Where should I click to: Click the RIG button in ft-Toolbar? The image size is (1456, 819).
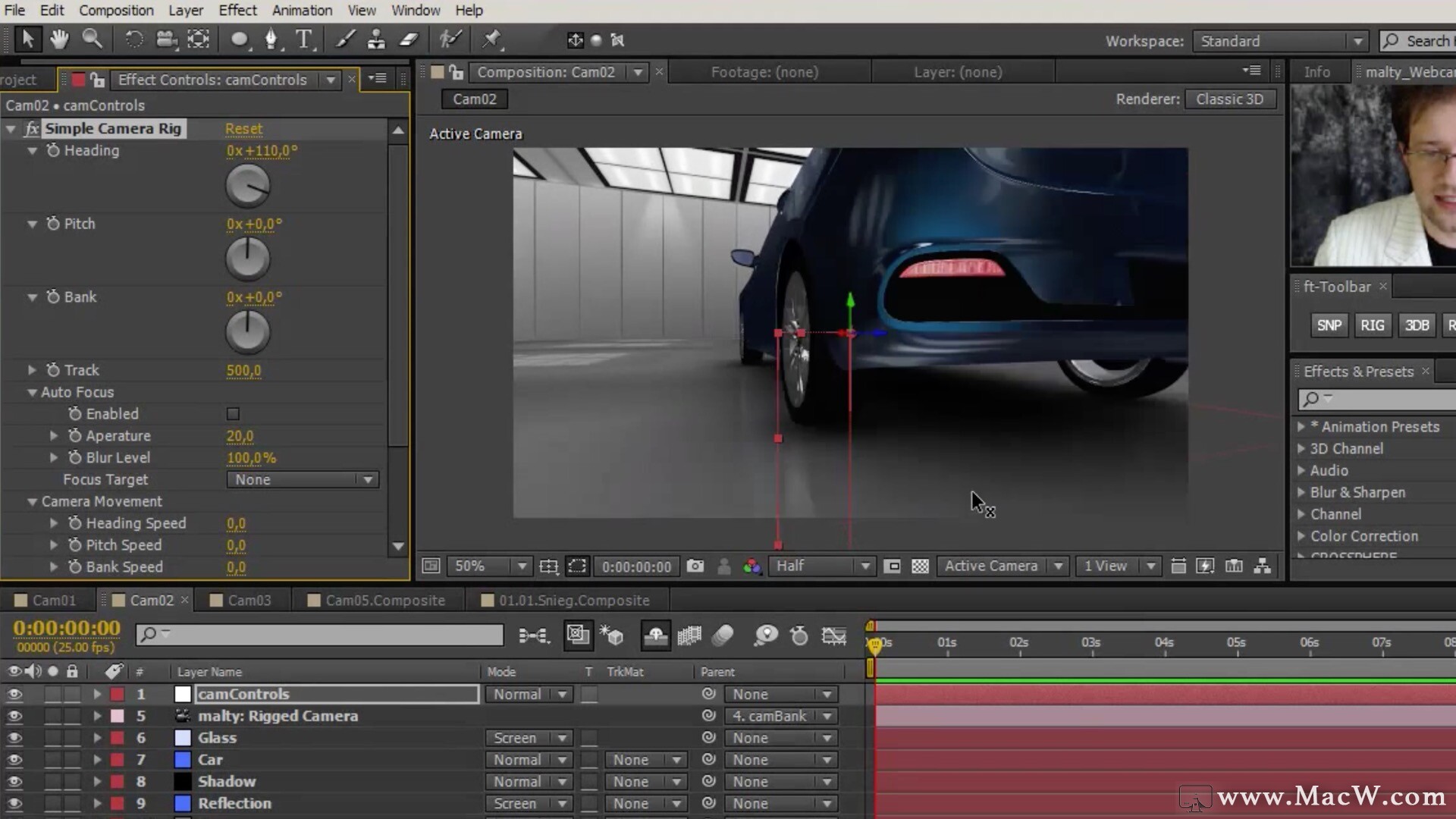pyautogui.click(x=1372, y=325)
